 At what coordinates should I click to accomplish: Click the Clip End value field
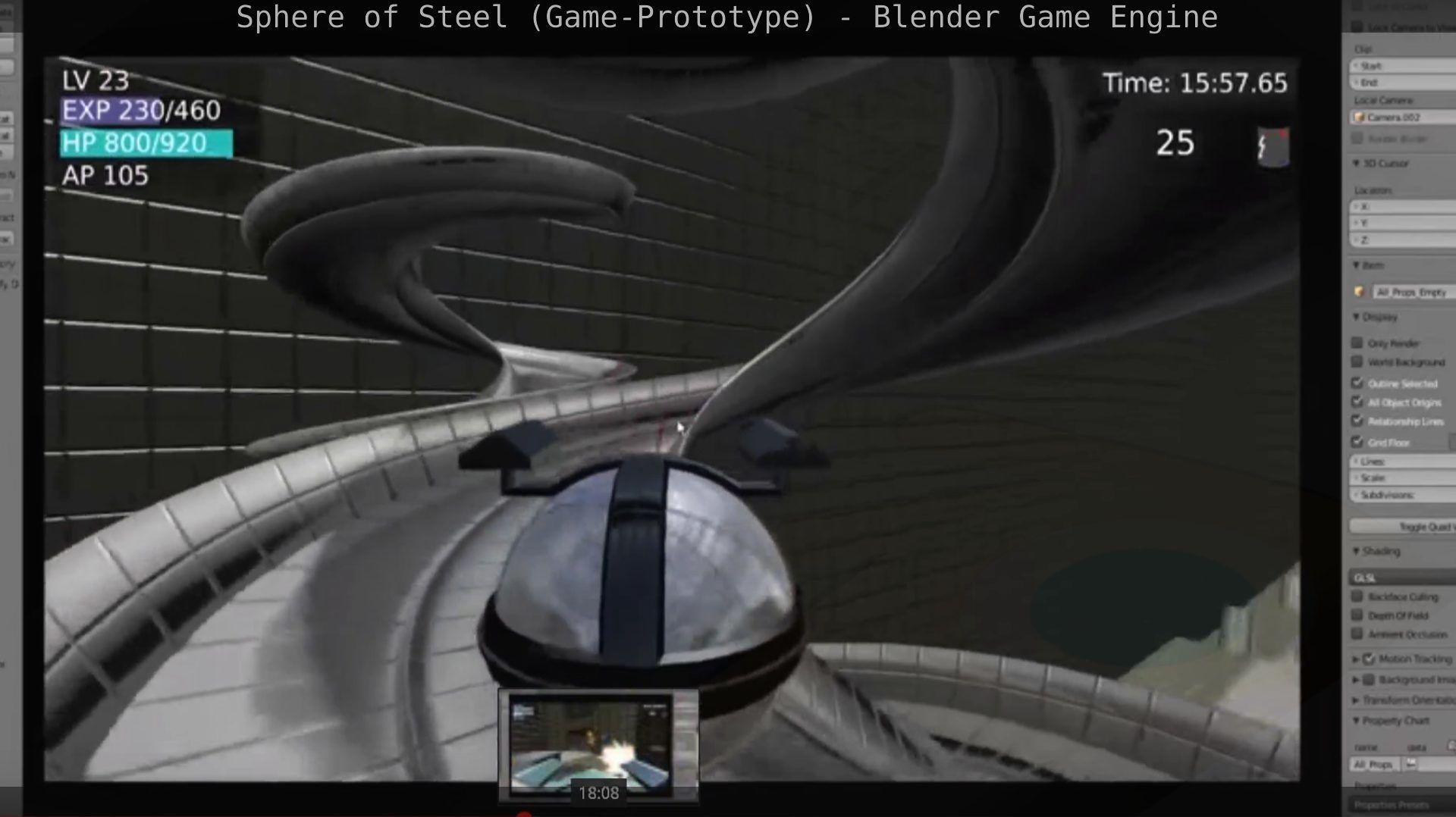pyautogui.click(x=1403, y=83)
